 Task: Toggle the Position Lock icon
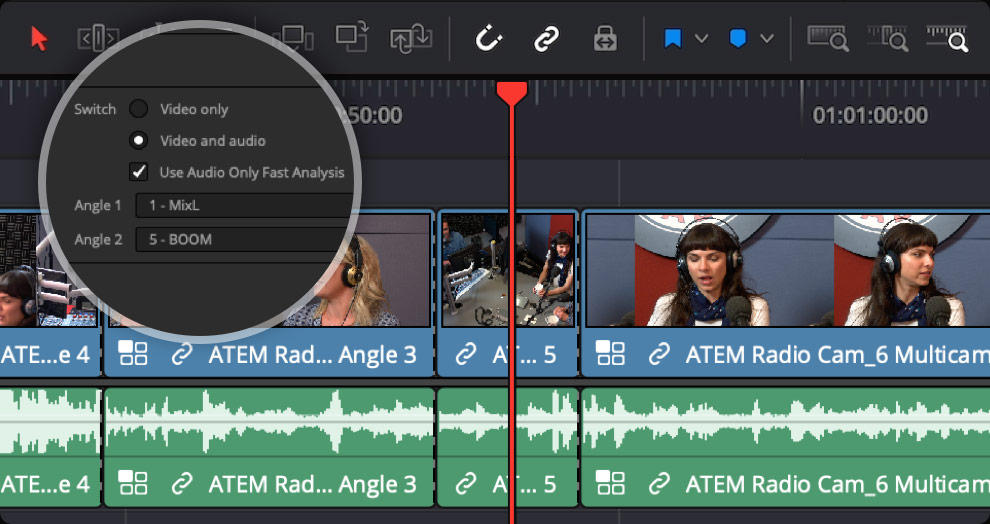pos(604,39)
